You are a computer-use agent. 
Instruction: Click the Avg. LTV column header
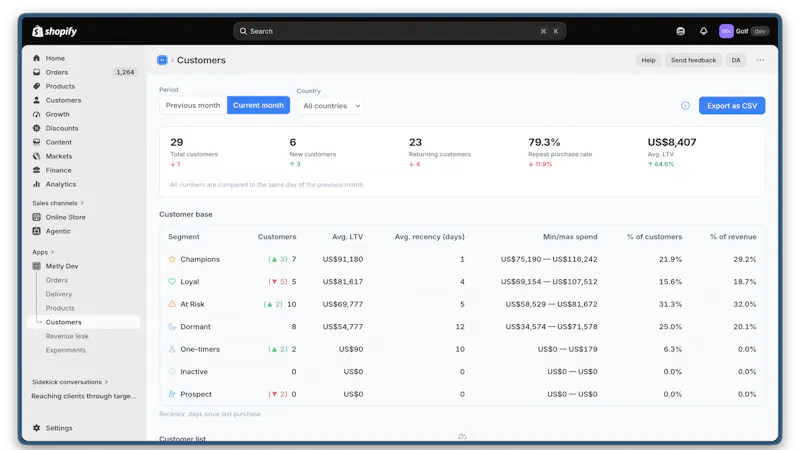[347, 237]
